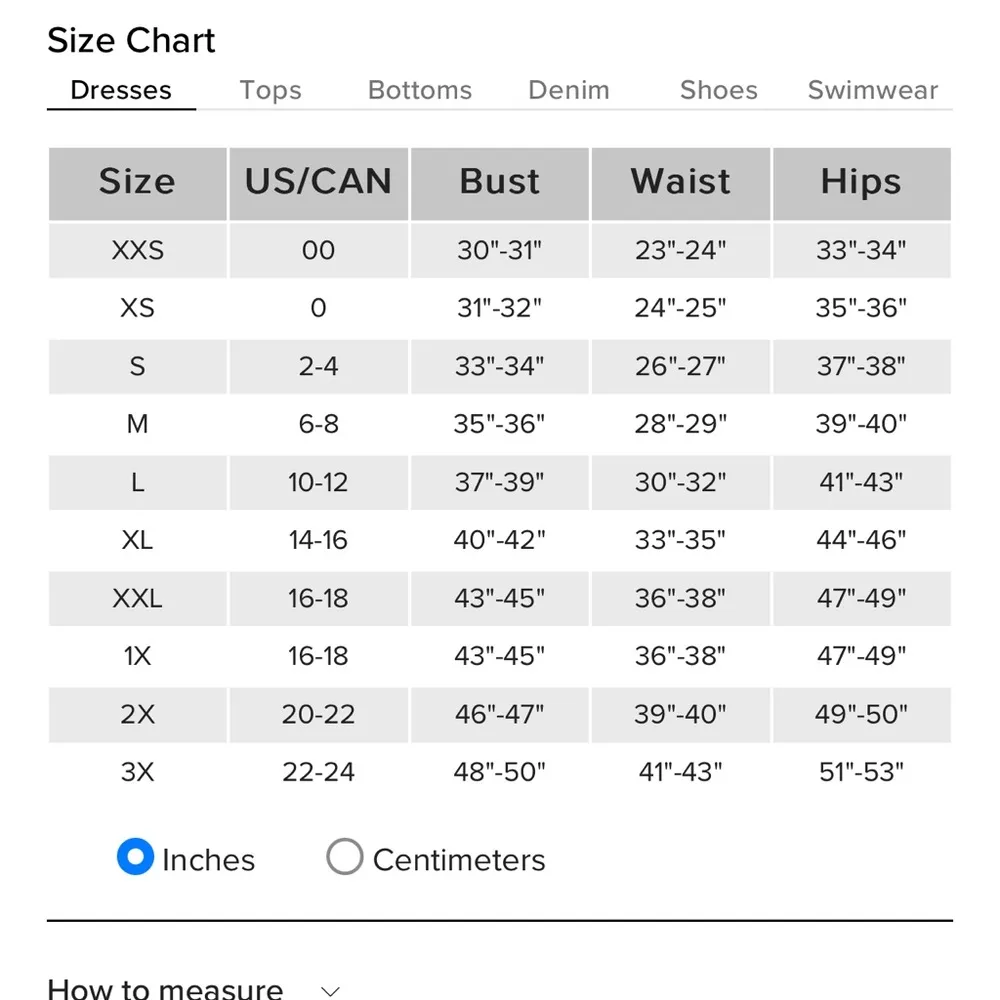
Task: Open the Shoes size chart tab
Action: (718, 90)
